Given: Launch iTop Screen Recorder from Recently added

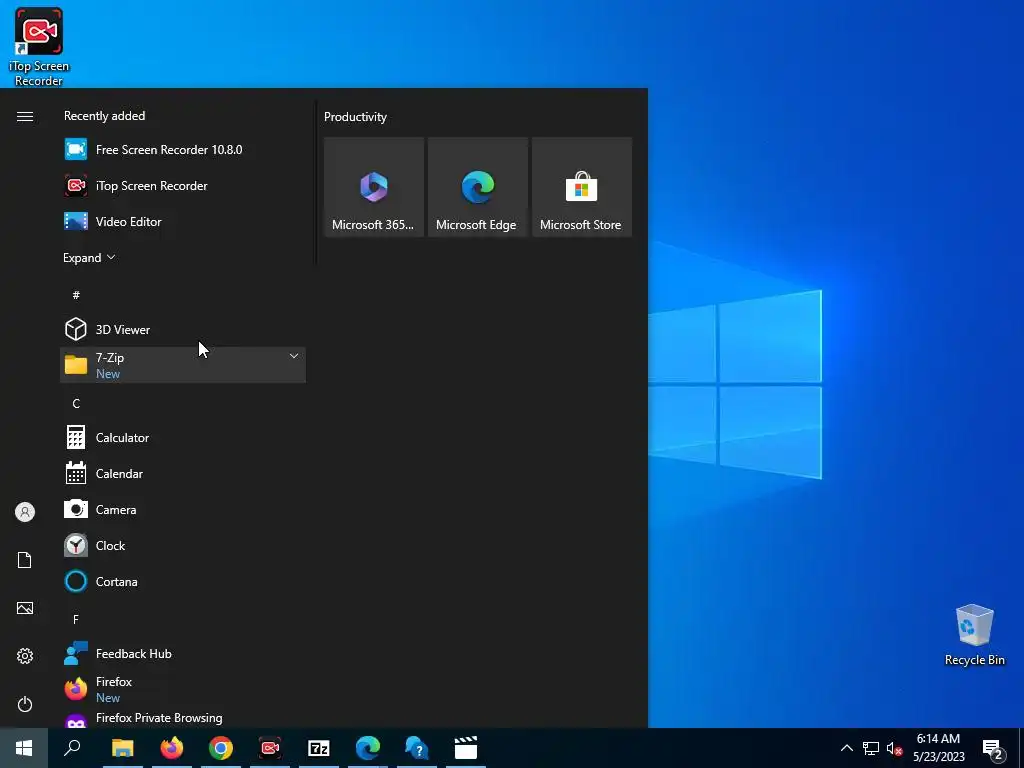Looking at the screenshot, I should (183, 185).
